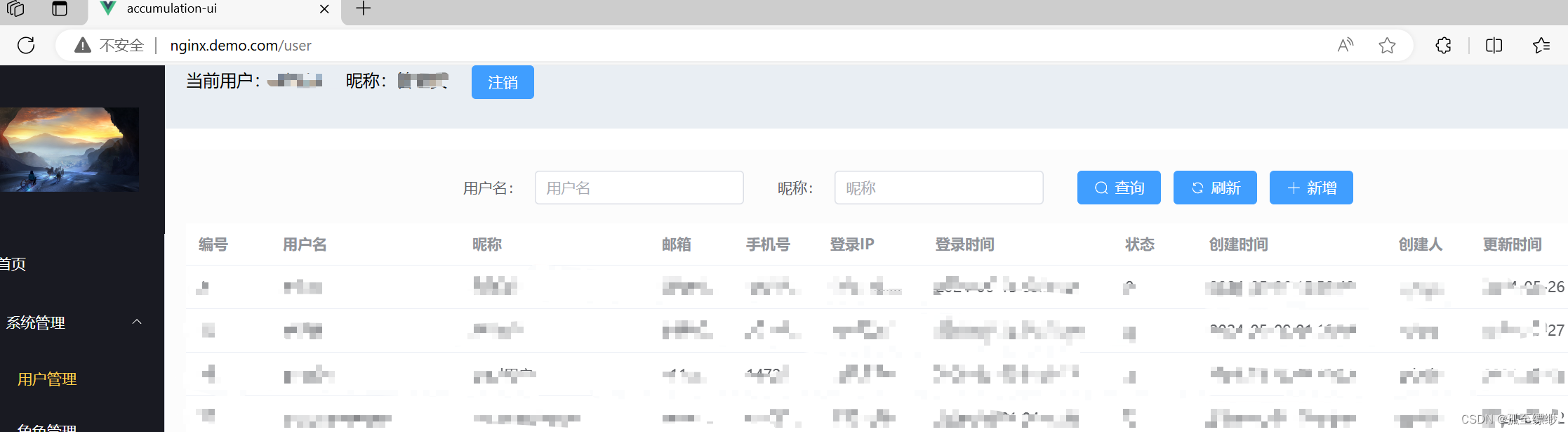Screen dimensions: 1568x432
Task: Click the 用户名 column header
Action: 305,244
